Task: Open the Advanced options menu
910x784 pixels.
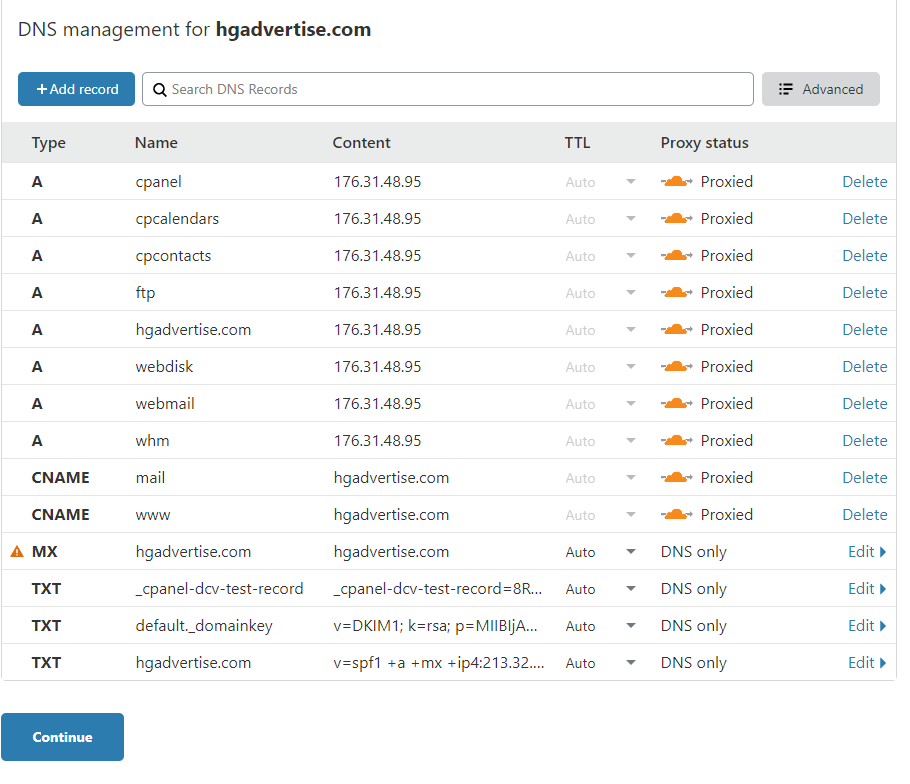Action: click(x=820, y=89)
